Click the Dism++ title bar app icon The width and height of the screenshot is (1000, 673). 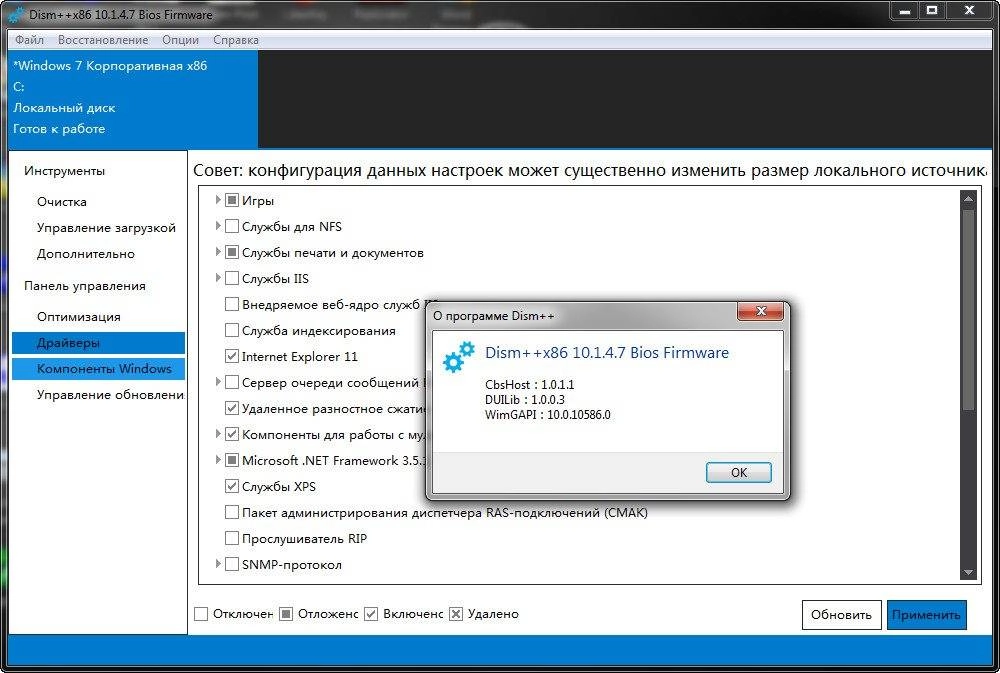point(15,13)
